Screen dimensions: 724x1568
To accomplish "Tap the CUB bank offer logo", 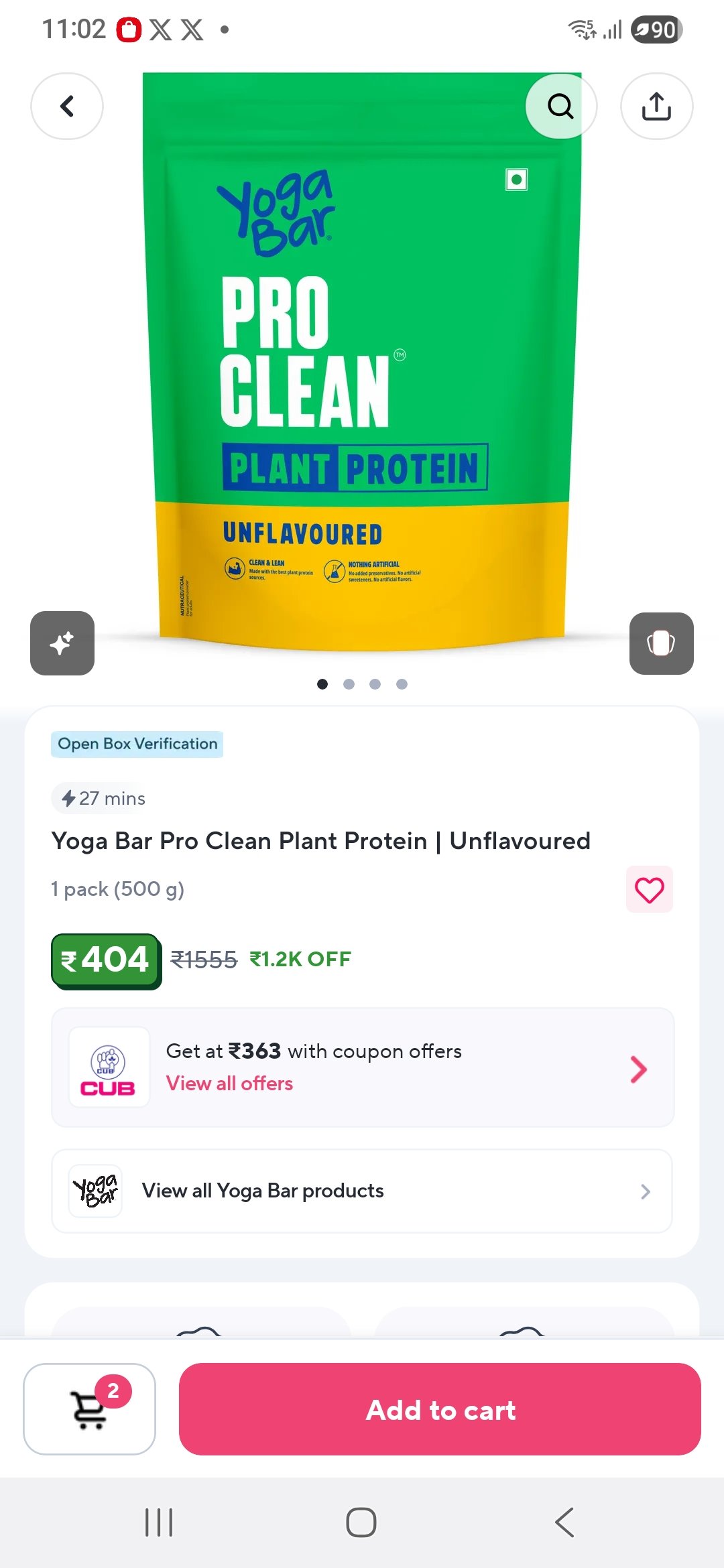I will (x=109, y=1067).
